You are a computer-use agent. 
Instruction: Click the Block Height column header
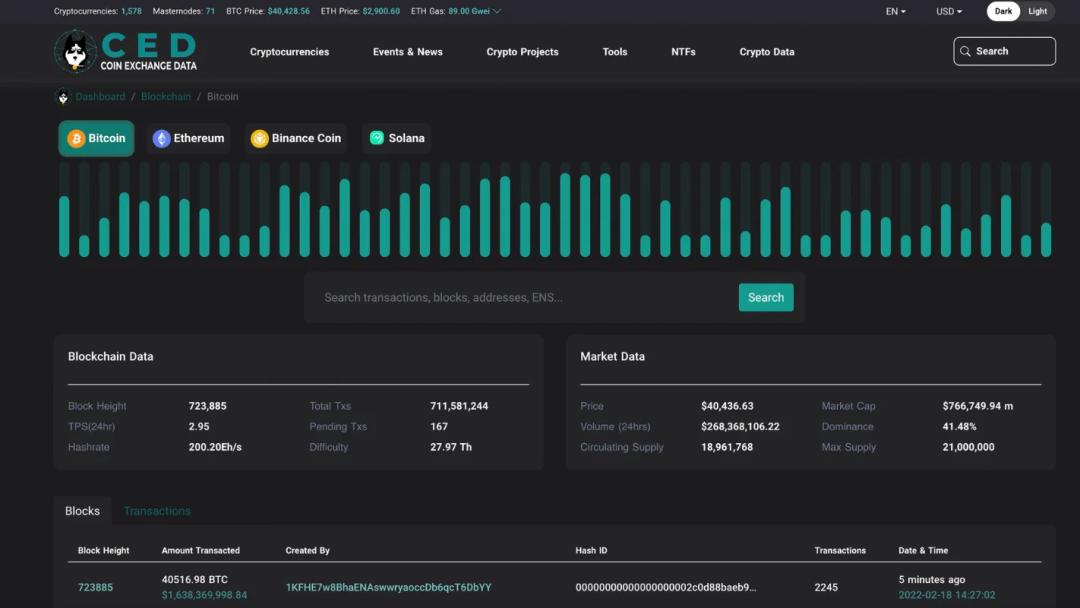pyautogui.click(x=103, y=551)
